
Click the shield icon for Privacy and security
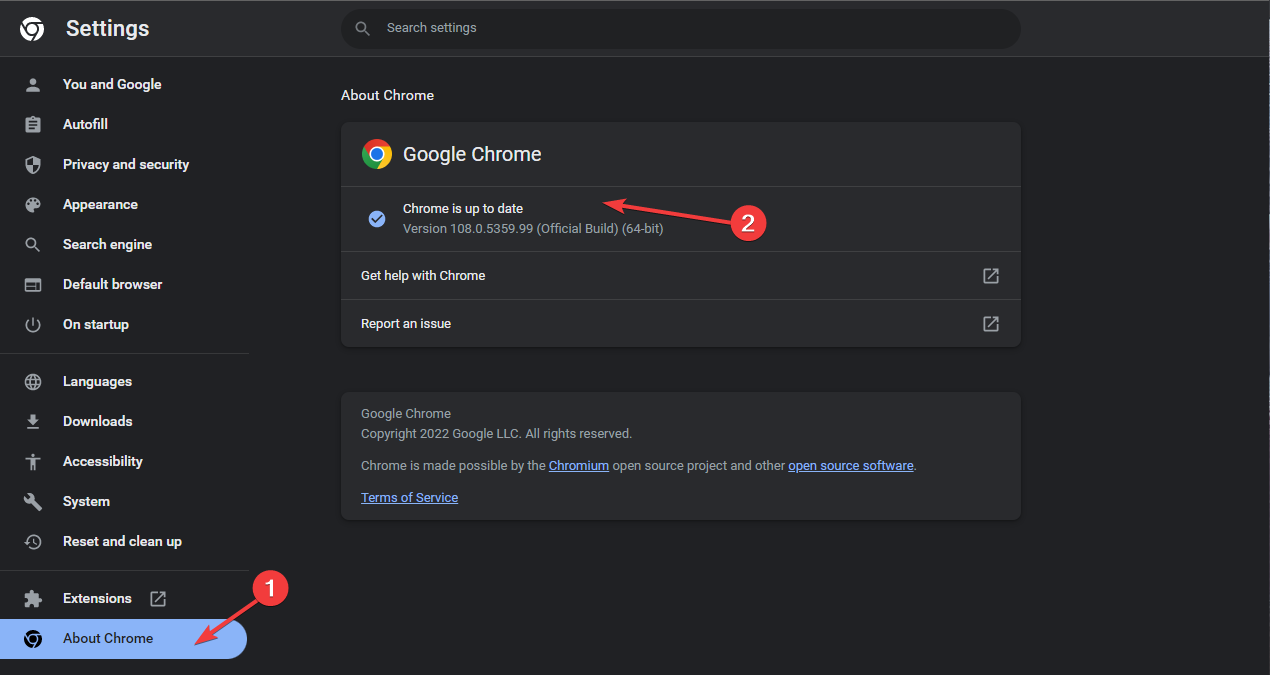(33, 164)
